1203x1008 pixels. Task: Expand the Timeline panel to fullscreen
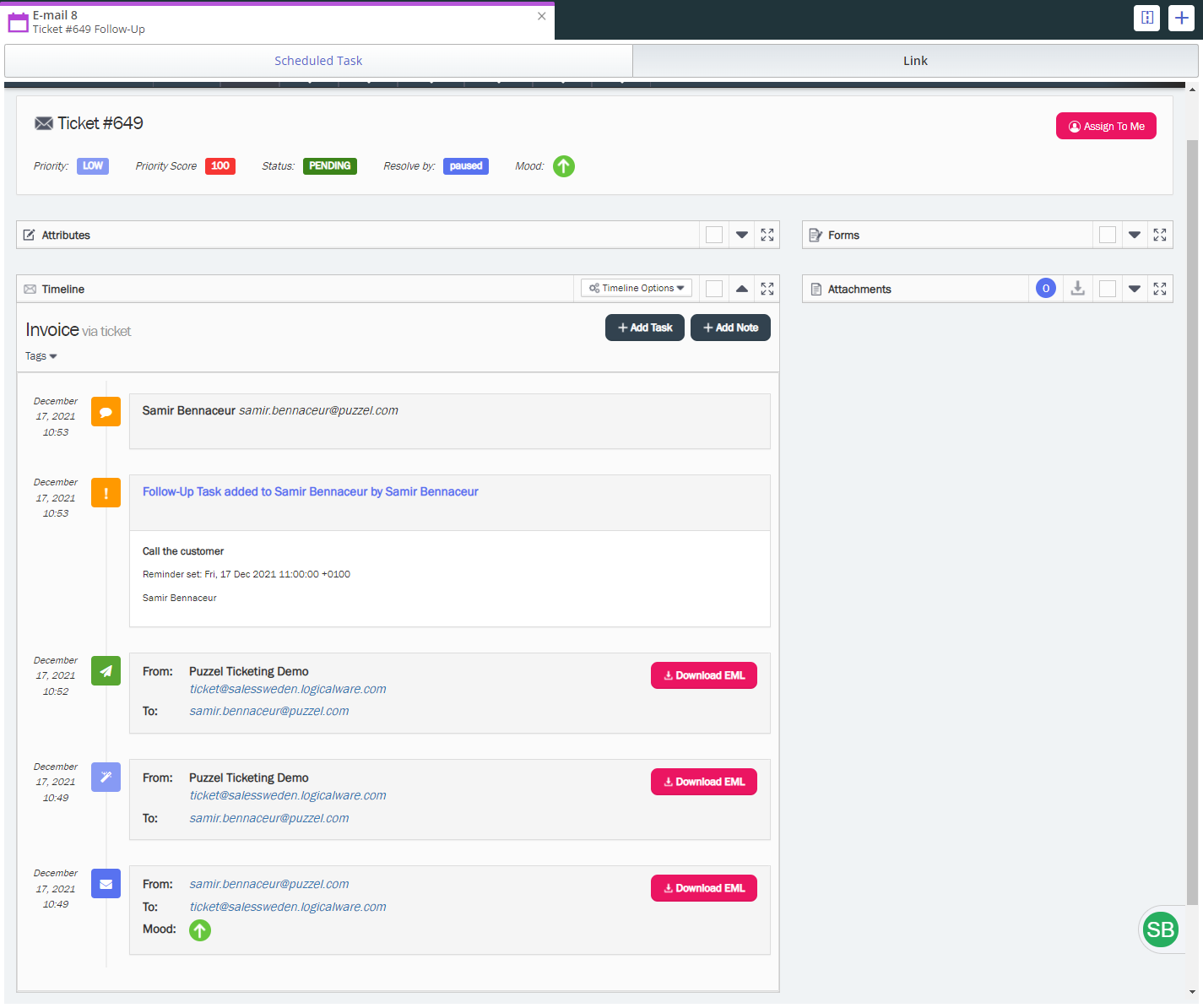(767, 289)
